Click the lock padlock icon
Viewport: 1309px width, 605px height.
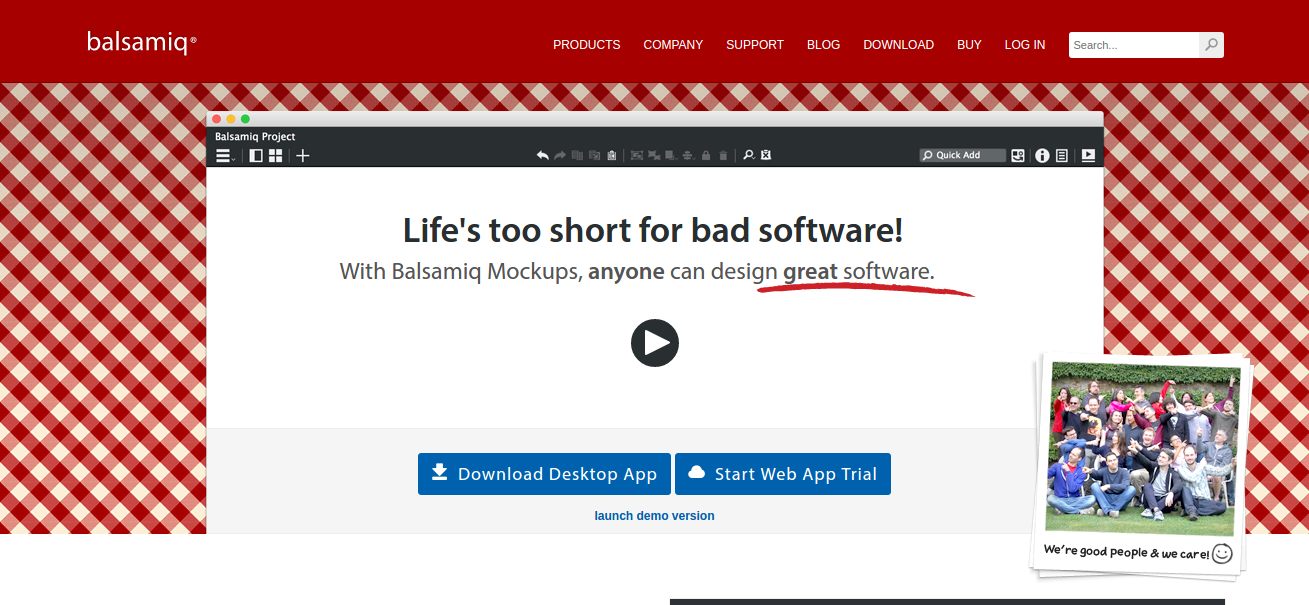tap(706, 155)
